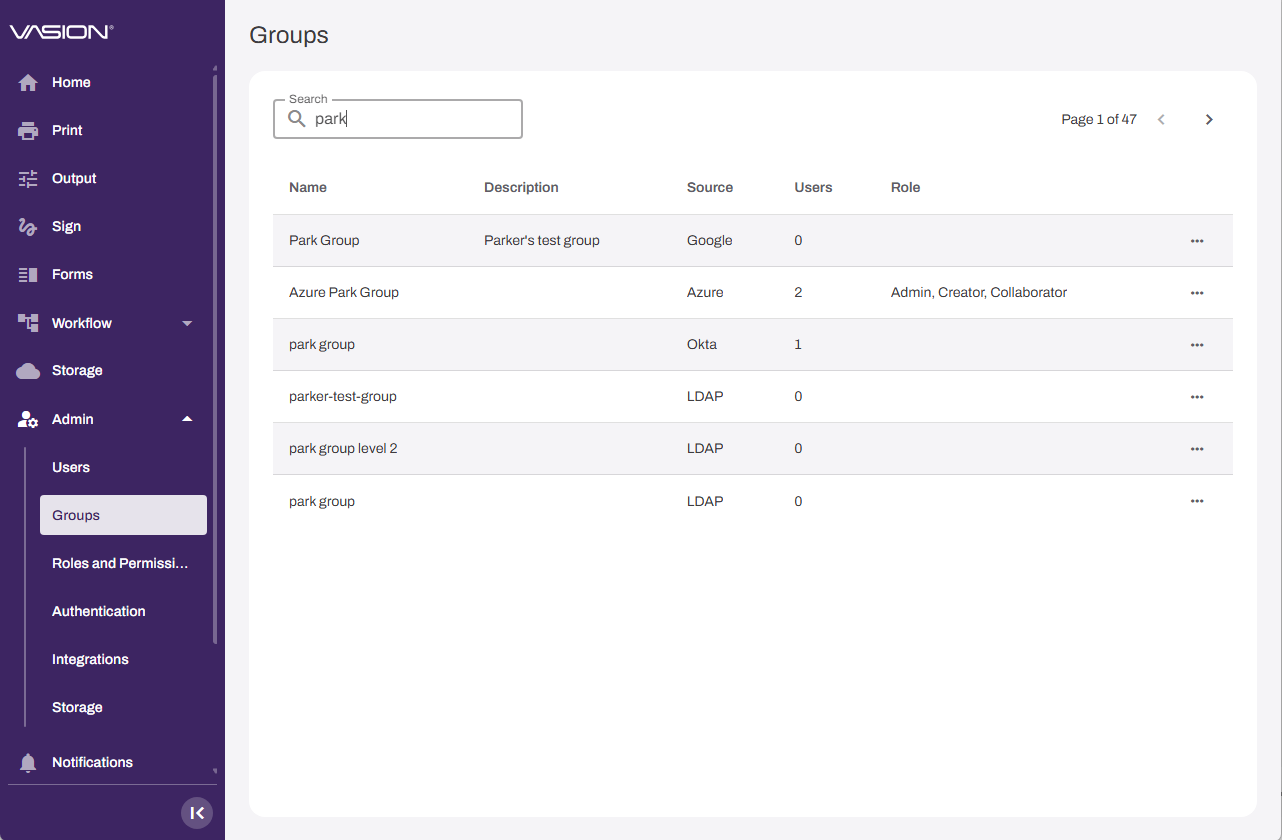This screenshot has height=840, width=1282.
Task: Click into the Search field containing 'park'
Action: (398, 119)
